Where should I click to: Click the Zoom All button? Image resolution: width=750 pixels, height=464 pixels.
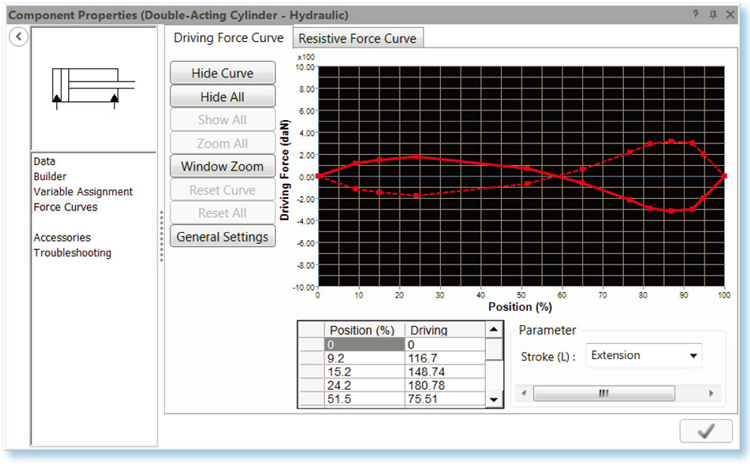[x=222, y=143]
